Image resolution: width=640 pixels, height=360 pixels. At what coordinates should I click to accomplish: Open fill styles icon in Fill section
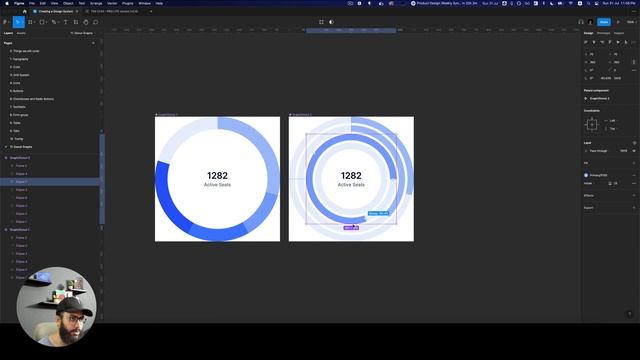(x=634, y=163)
